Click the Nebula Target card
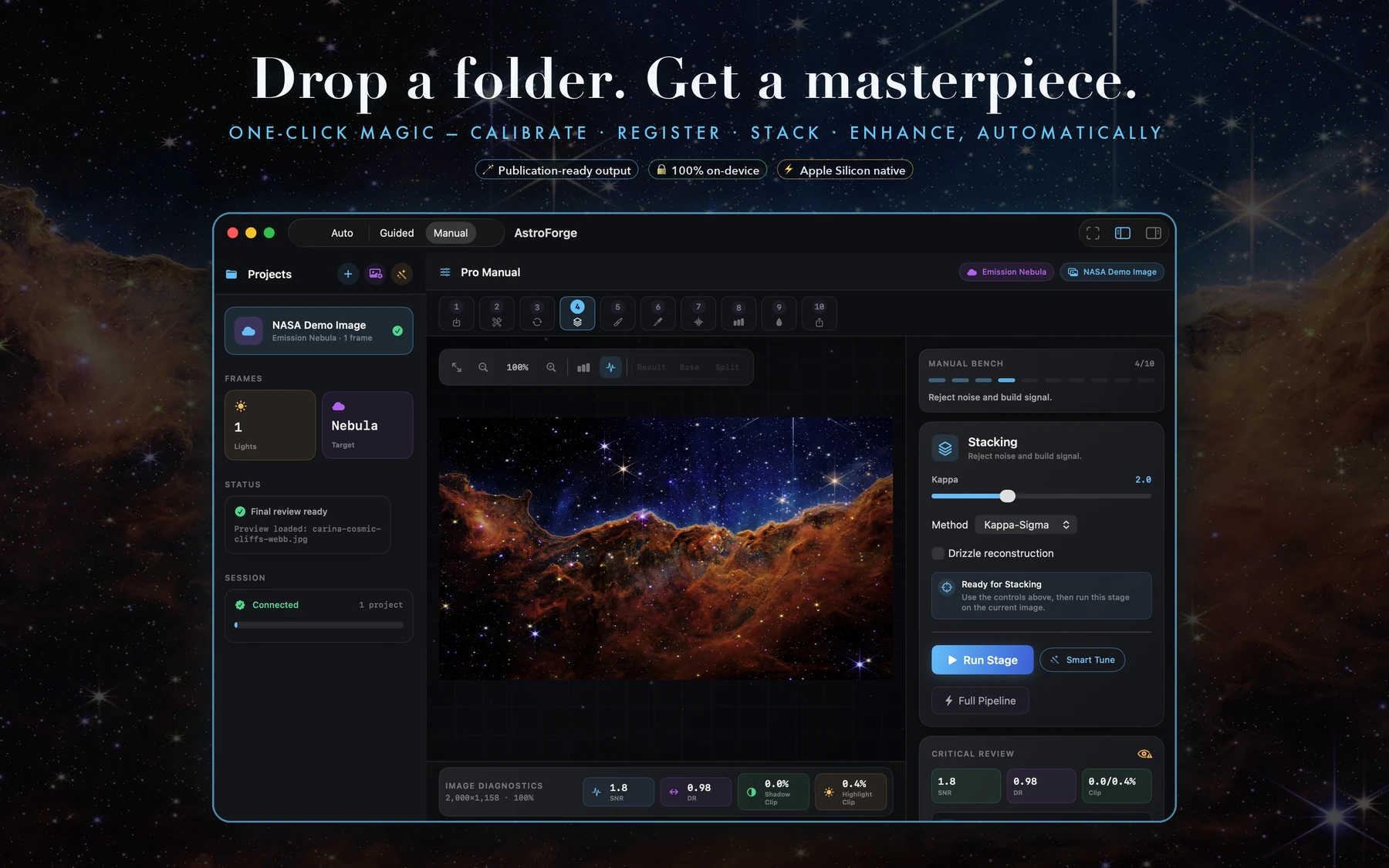 pos(367,425)
